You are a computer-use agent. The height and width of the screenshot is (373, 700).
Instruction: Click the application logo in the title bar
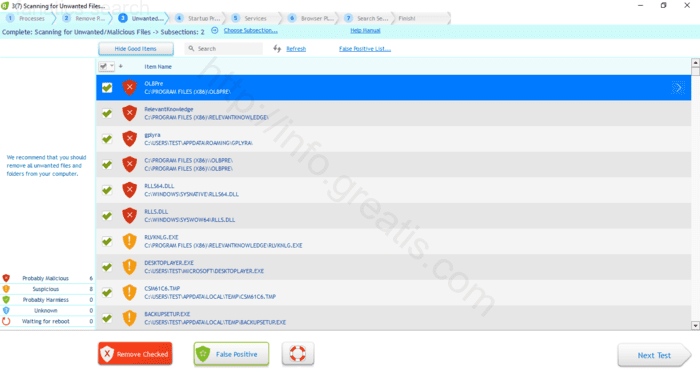click(5, 6)
